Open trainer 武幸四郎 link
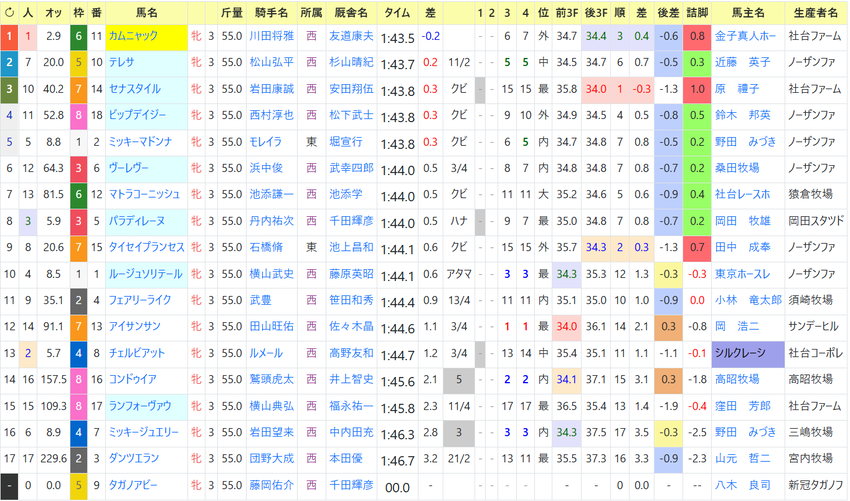Image resolution: width=850 pixels, height=501 pixels. point(351,168)
